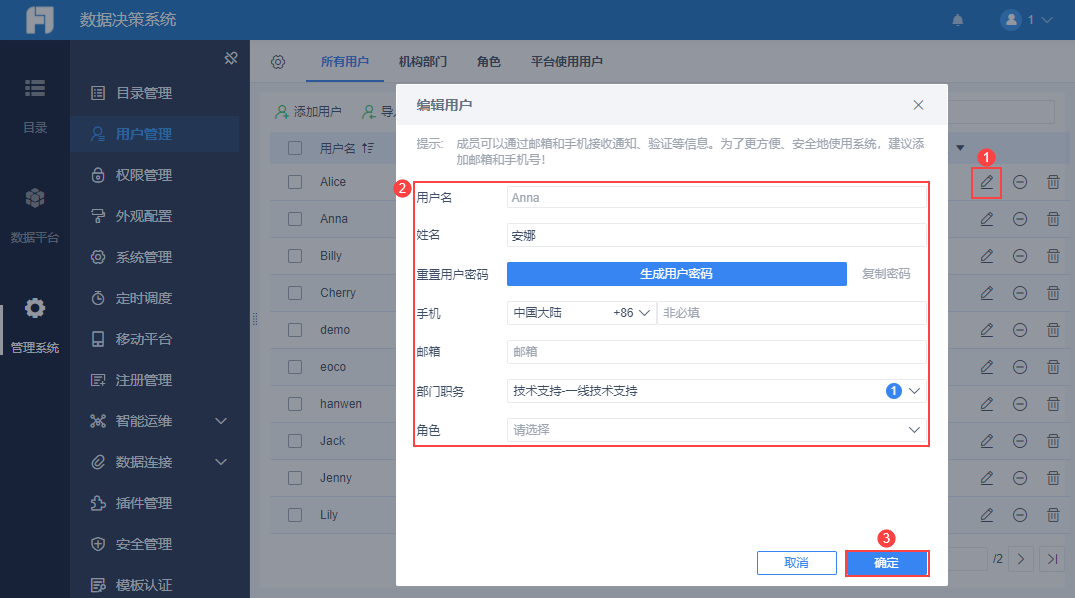Check the eoco row checkbox
This screenshot has height=598, width=1075.
click(295, 367)
